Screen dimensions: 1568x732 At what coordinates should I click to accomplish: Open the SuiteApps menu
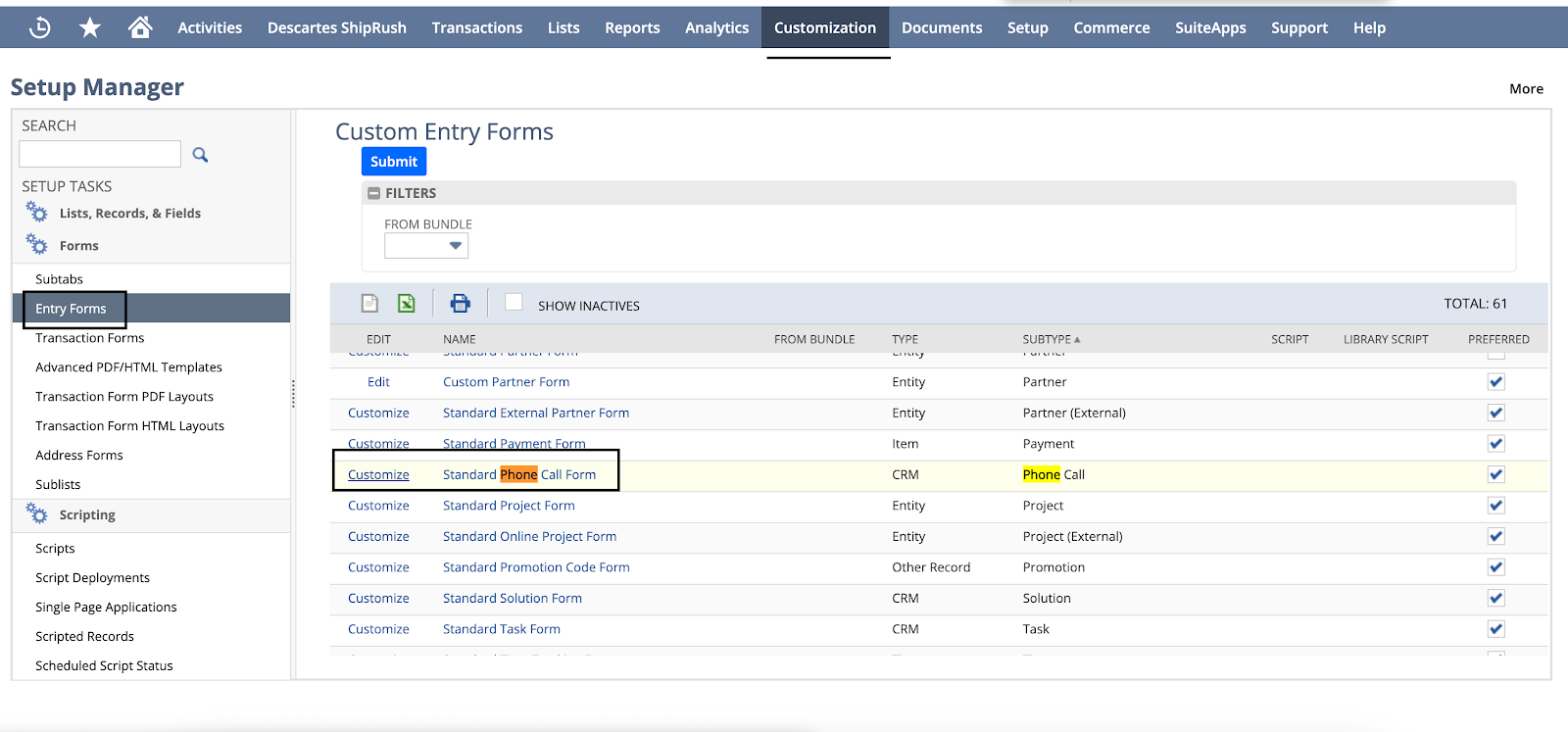(x=1210, y=27)
